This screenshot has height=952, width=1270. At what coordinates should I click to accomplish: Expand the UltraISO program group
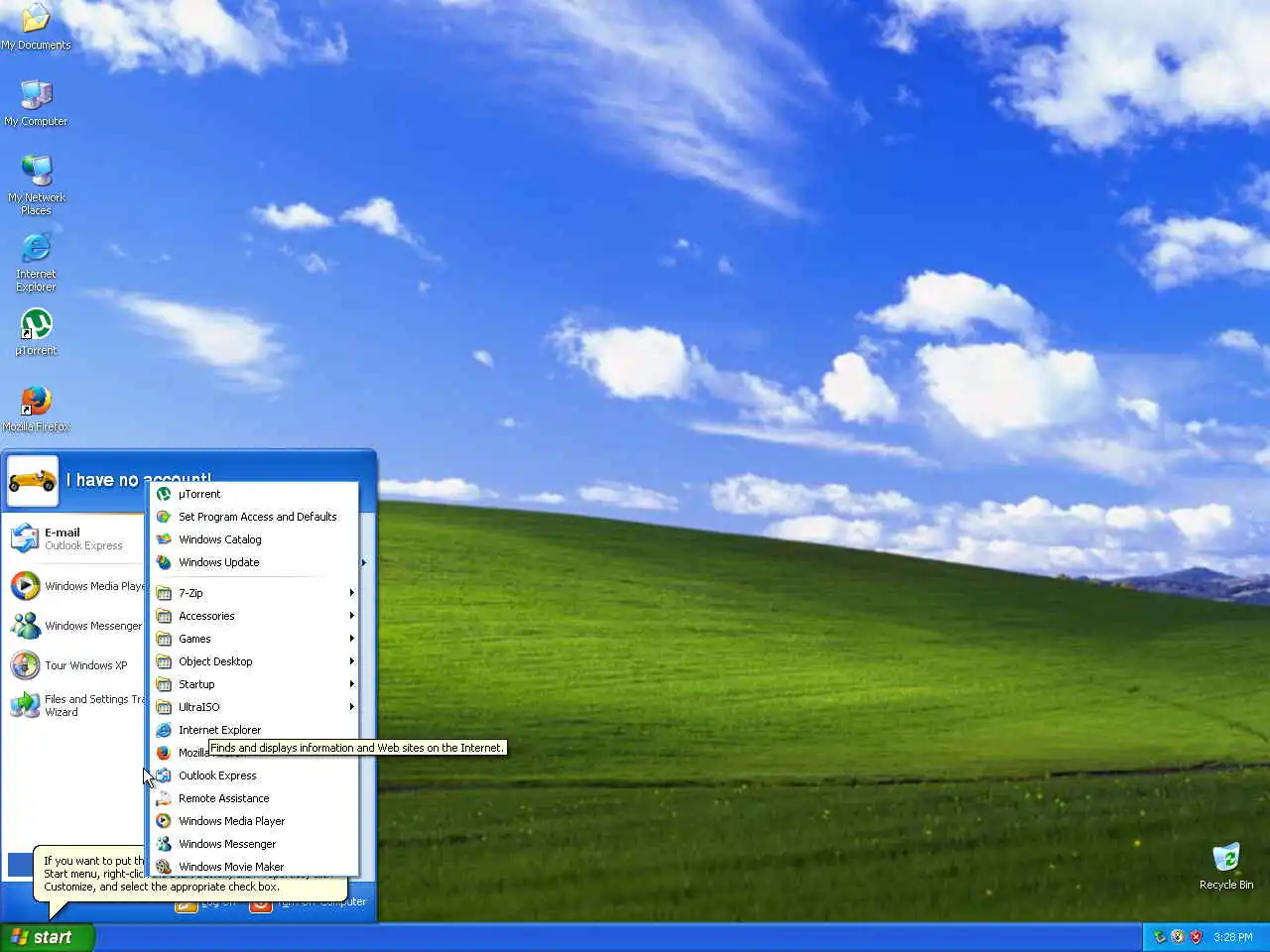253,707
